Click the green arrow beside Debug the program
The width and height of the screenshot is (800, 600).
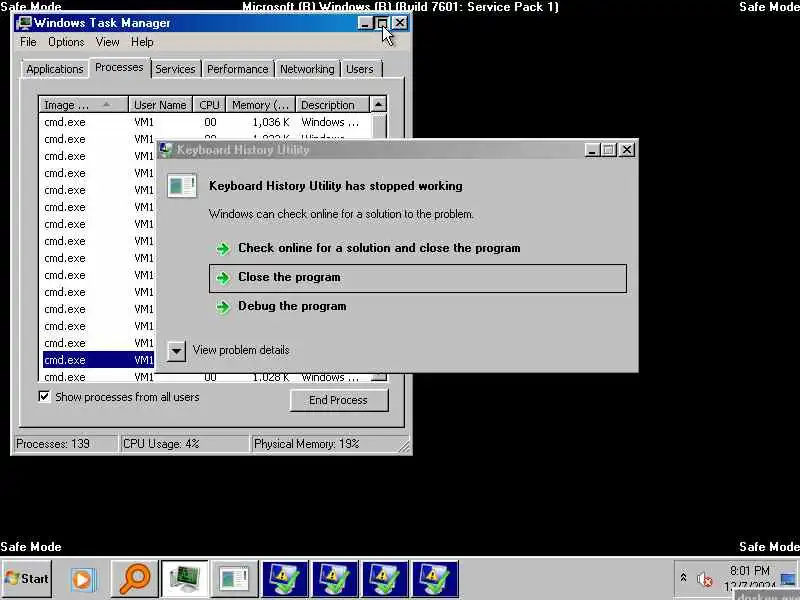223,307
